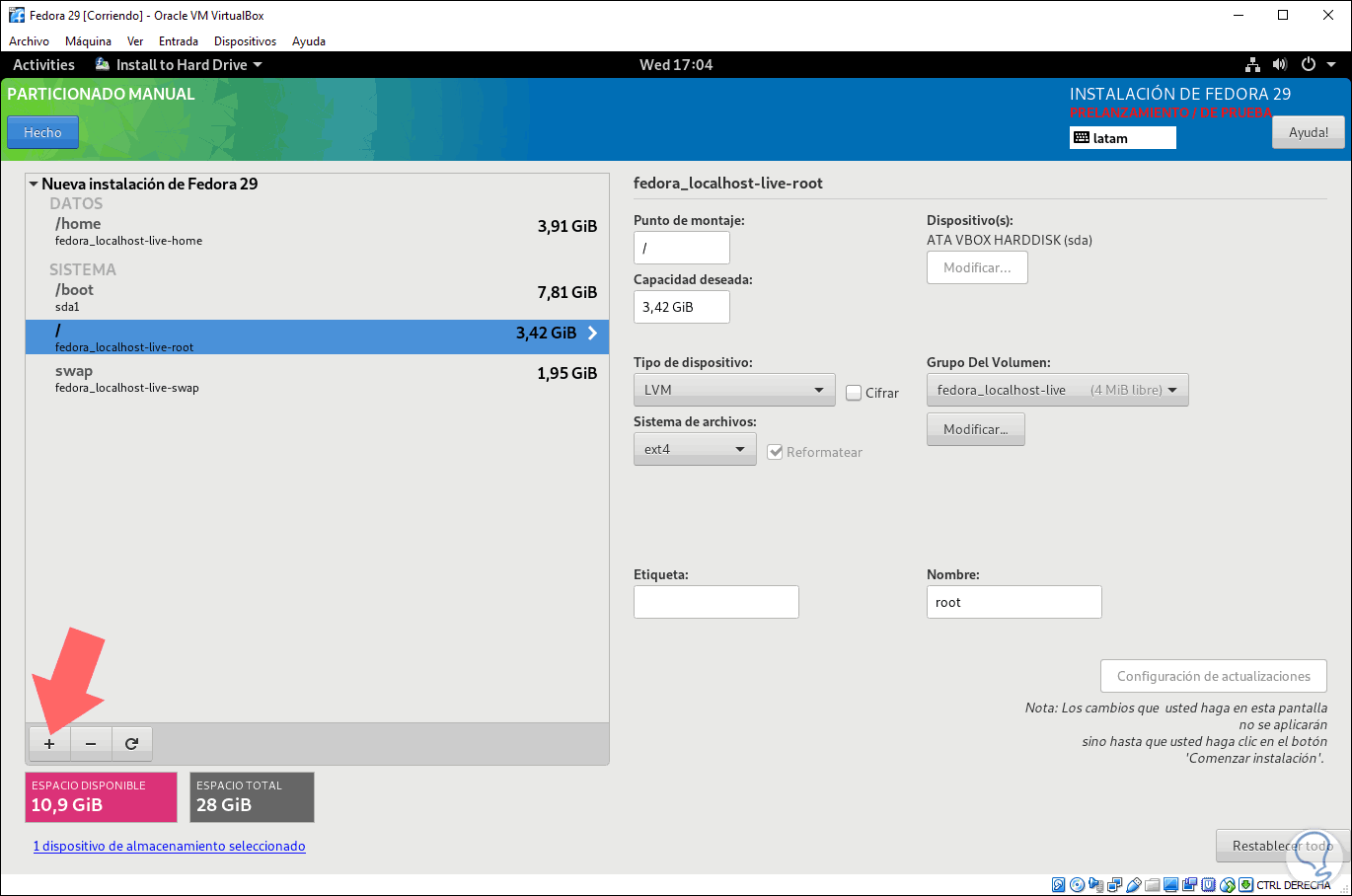The image size is (1352, 896).
Task: Click the CTRL DERECHA host key label
Action: (x=1294, y=885)
